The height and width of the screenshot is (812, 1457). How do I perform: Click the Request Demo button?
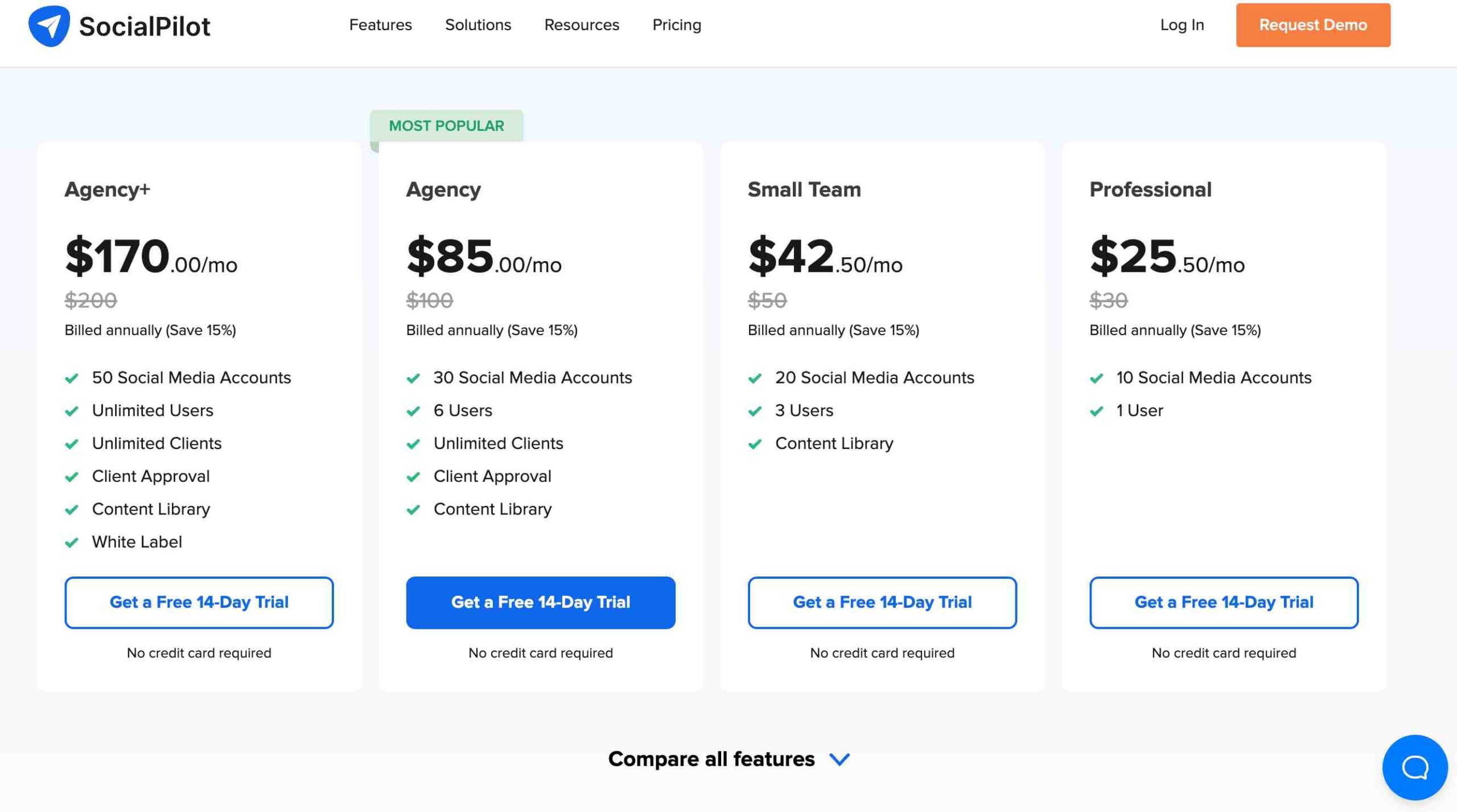point(1313,25)
